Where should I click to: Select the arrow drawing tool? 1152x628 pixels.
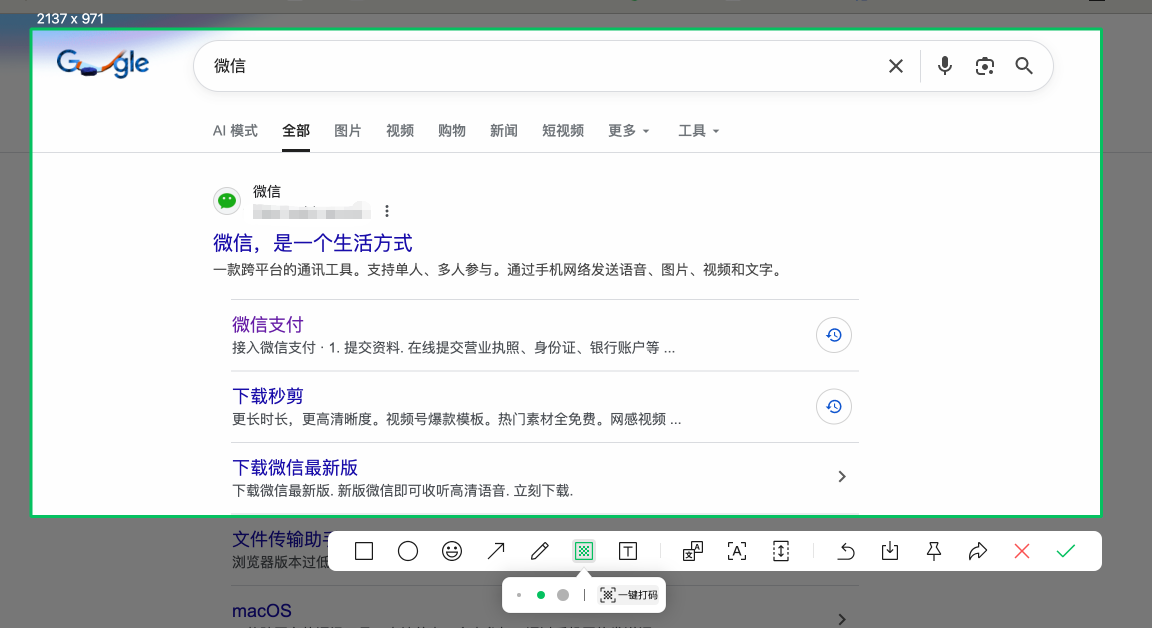(496, 551)
